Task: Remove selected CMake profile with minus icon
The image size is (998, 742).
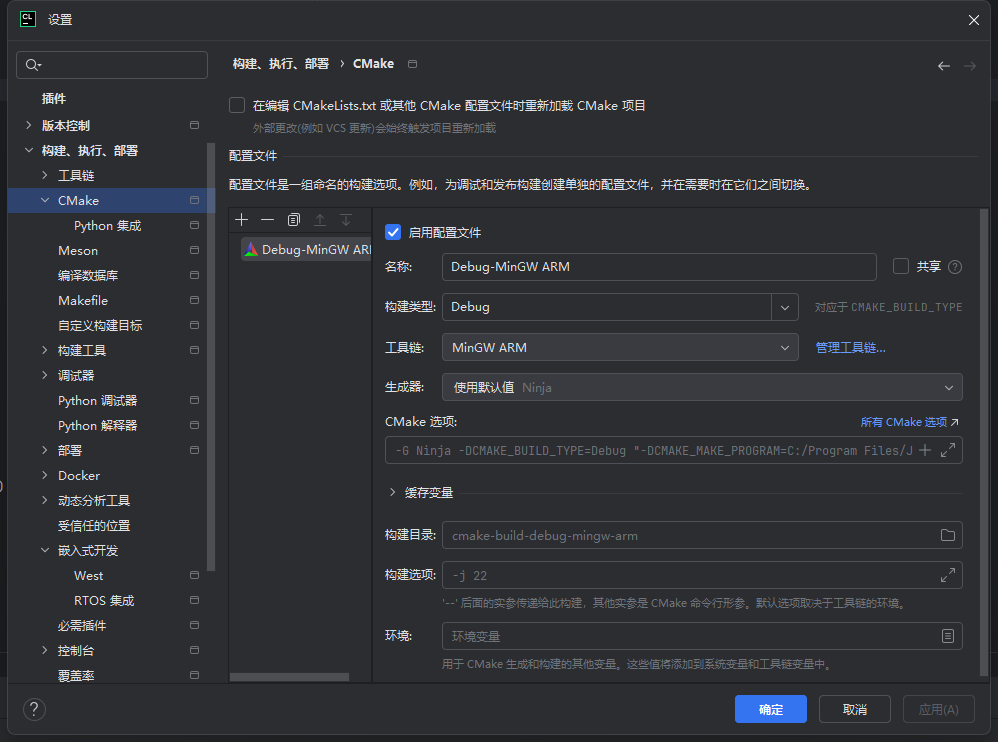Action: point(267,220)
